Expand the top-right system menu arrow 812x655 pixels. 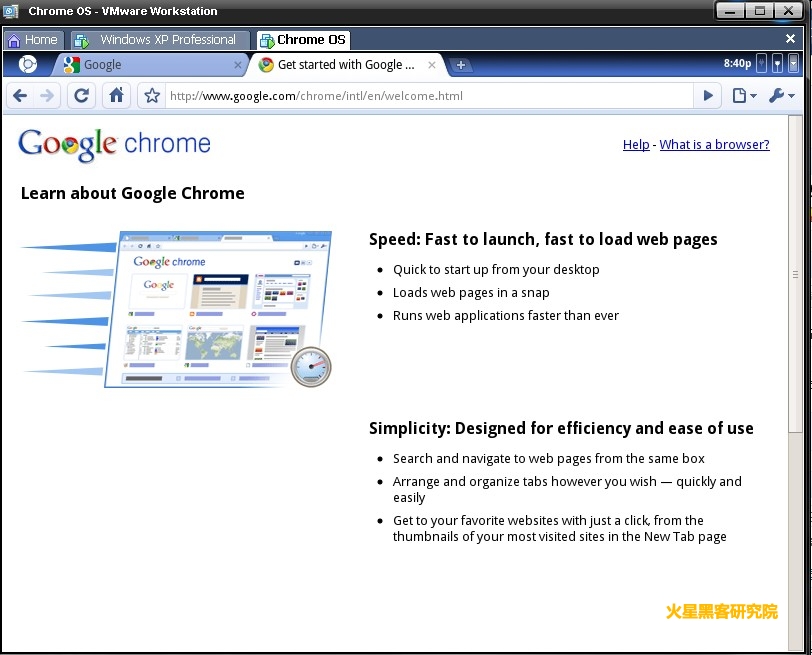[x=794, y=64]
